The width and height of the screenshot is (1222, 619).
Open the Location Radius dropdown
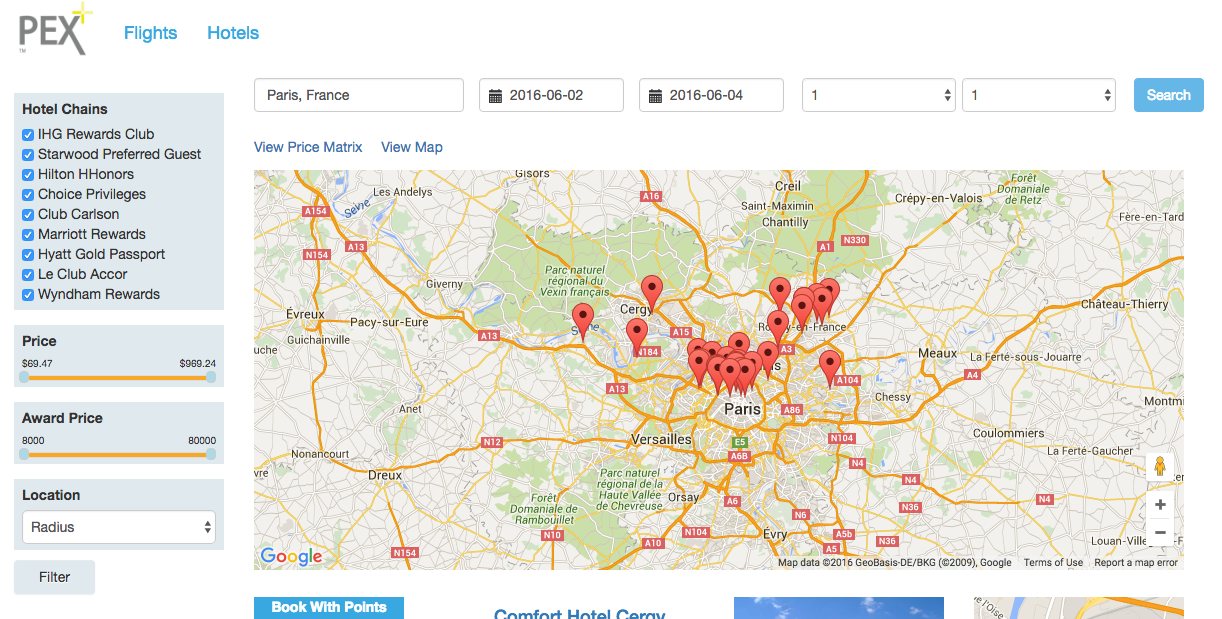click(118, 527)
